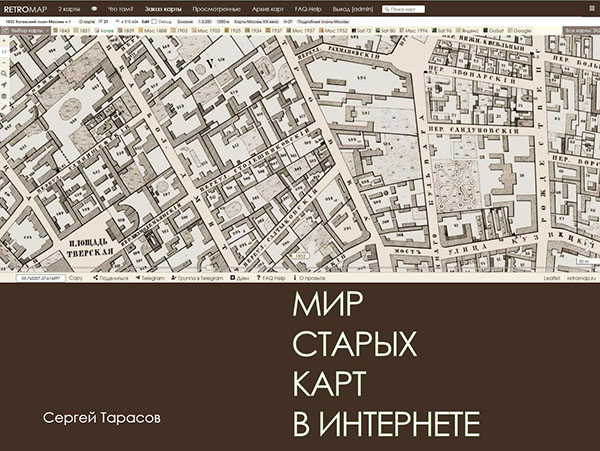Zoom in with the plus button
The image size is (600, 451).
point(4,41)
